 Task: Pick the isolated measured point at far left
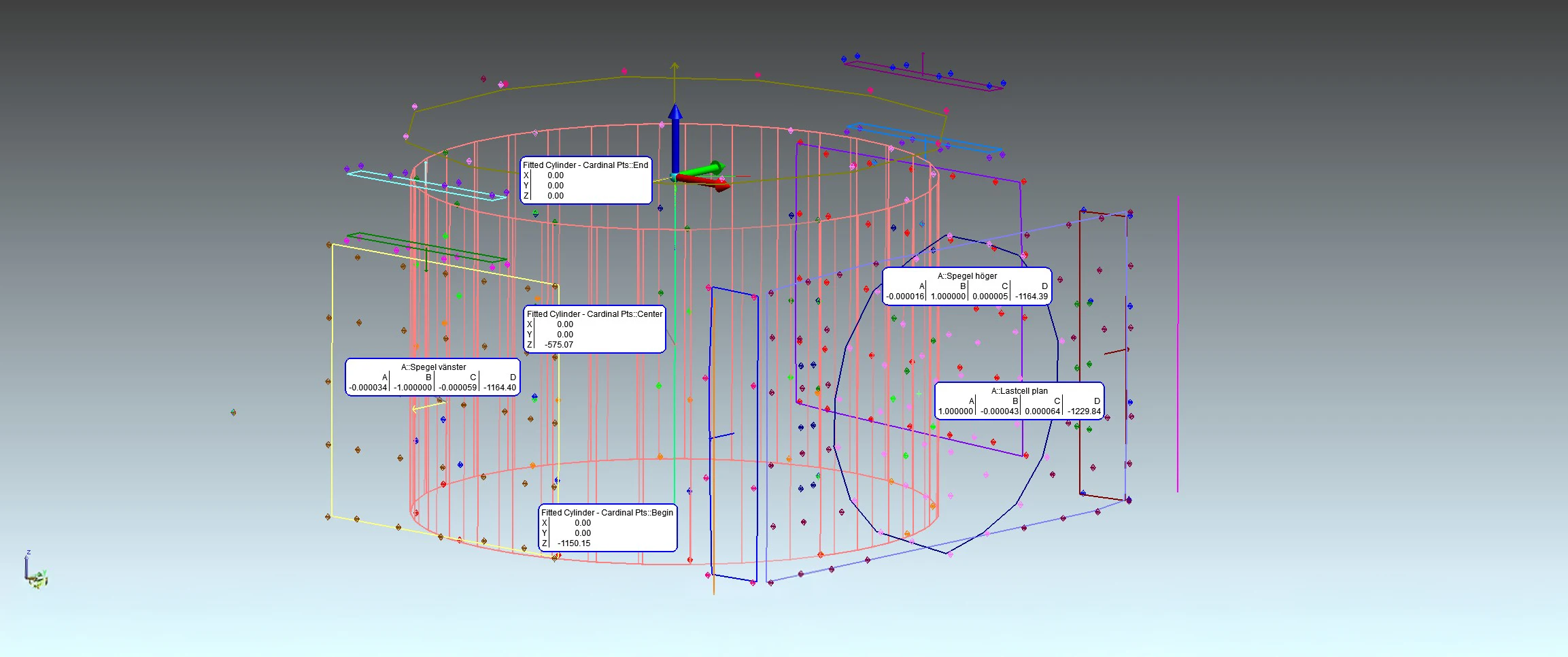233,412
